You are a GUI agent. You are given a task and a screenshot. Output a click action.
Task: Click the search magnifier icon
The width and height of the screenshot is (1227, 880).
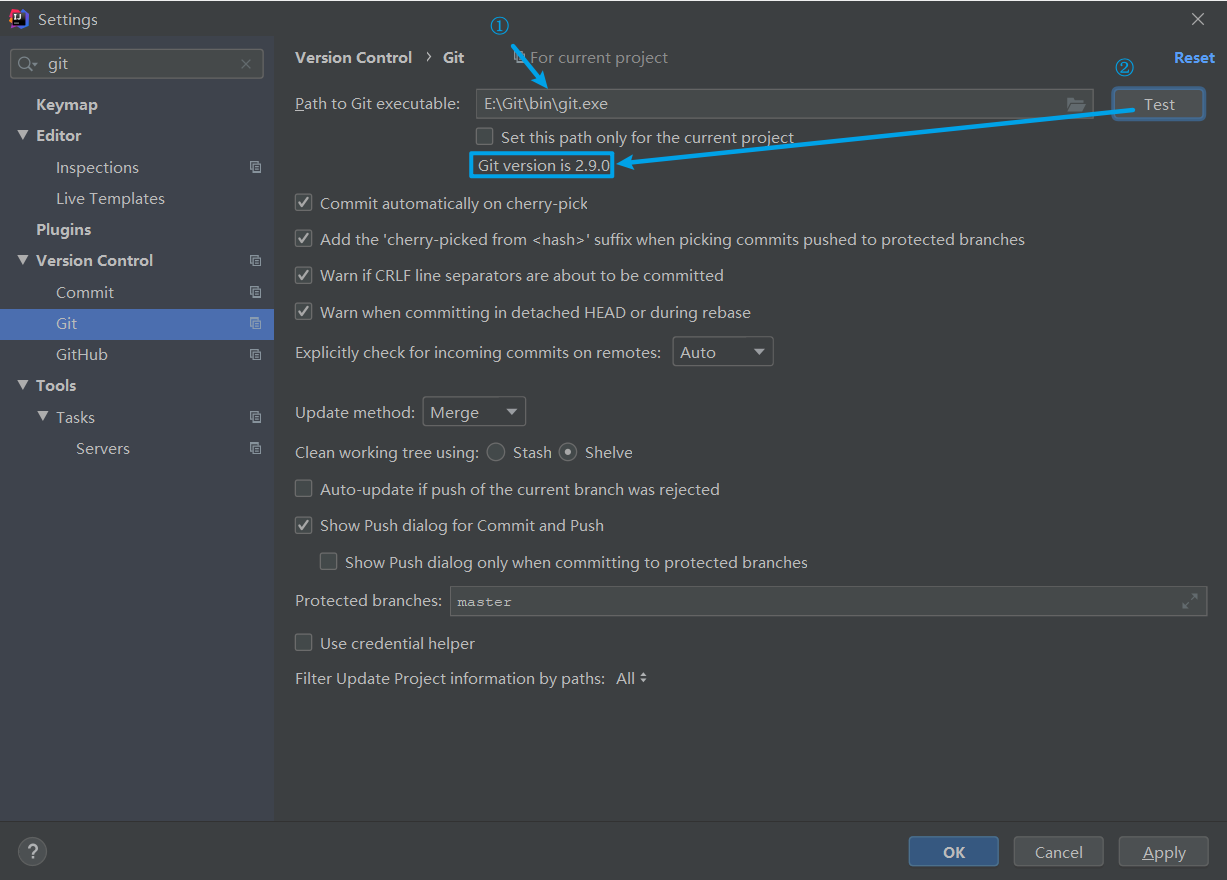(25, 64)
